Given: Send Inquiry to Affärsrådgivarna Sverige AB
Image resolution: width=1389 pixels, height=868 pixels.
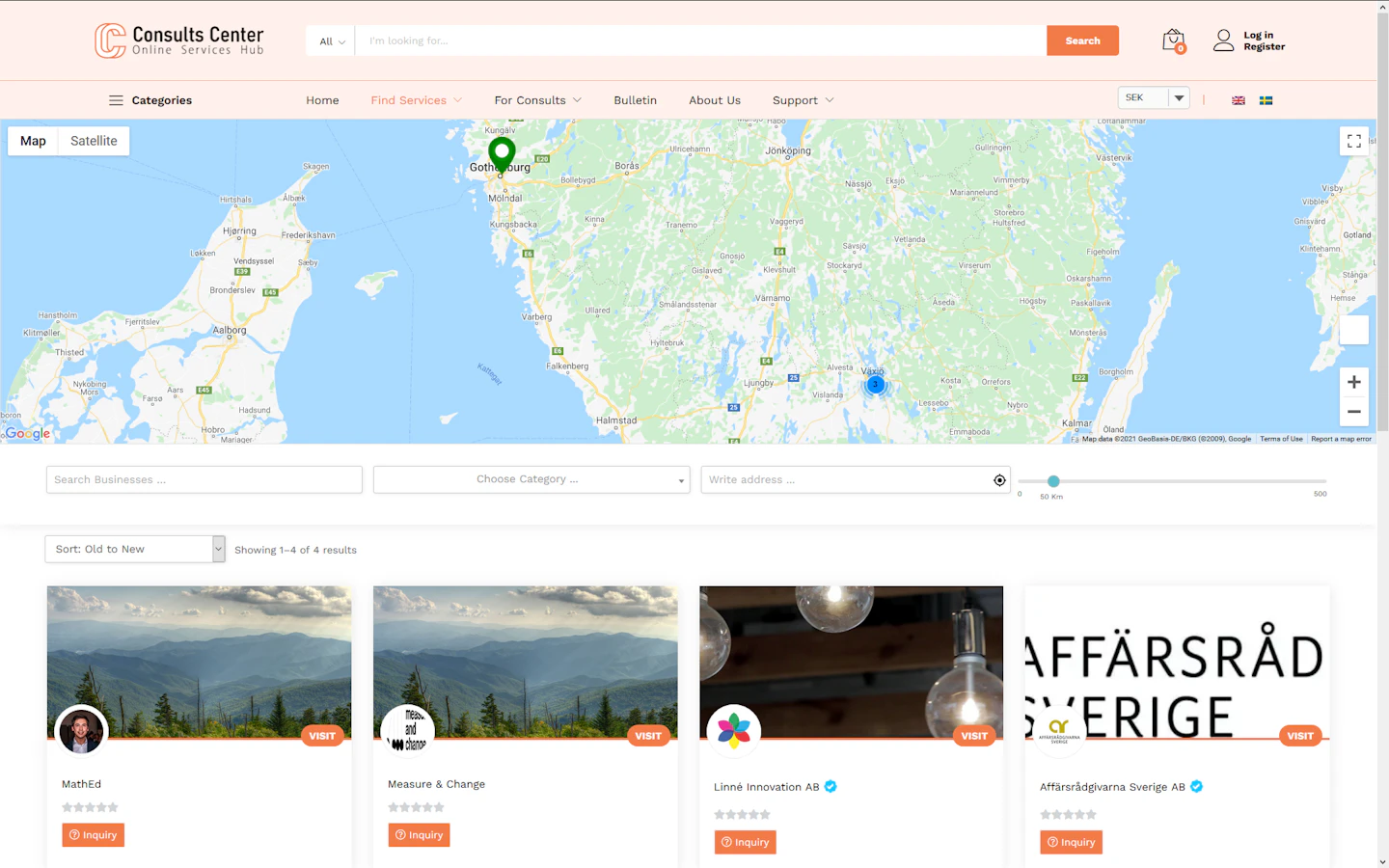Looking at the screenshot, I should pos(1071,842).
